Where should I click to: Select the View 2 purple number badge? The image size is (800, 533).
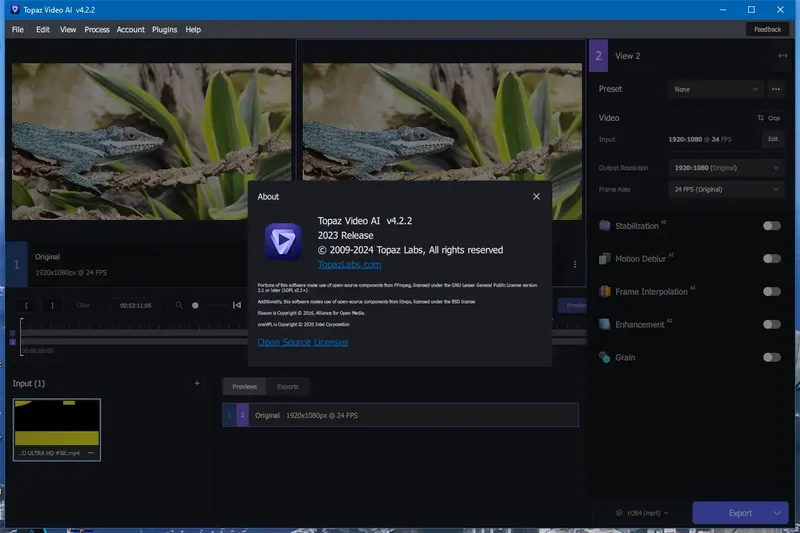click(x=598, y=56)
